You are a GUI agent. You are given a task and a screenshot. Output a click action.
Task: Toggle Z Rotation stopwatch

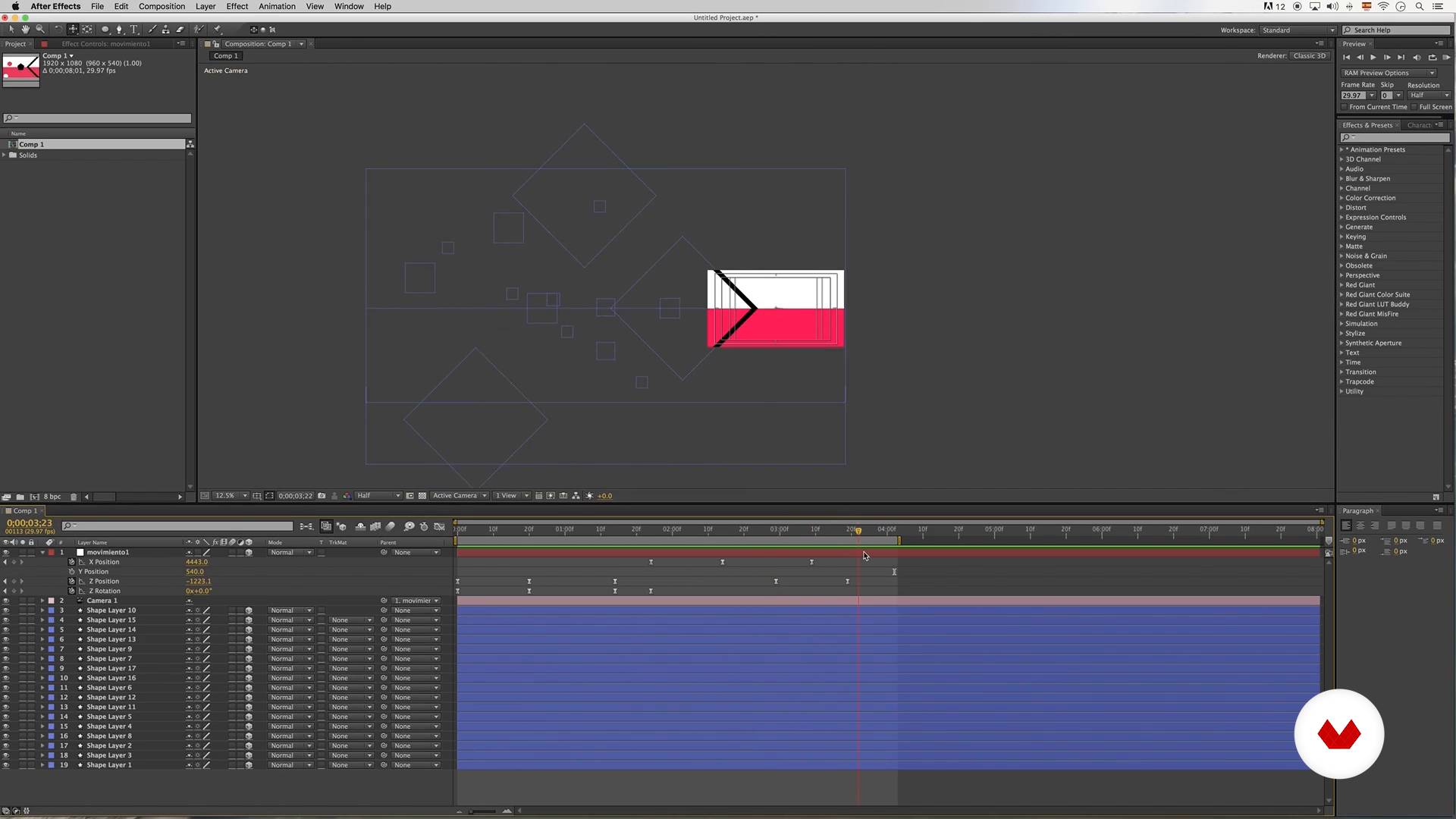click(x=72, y=591)
